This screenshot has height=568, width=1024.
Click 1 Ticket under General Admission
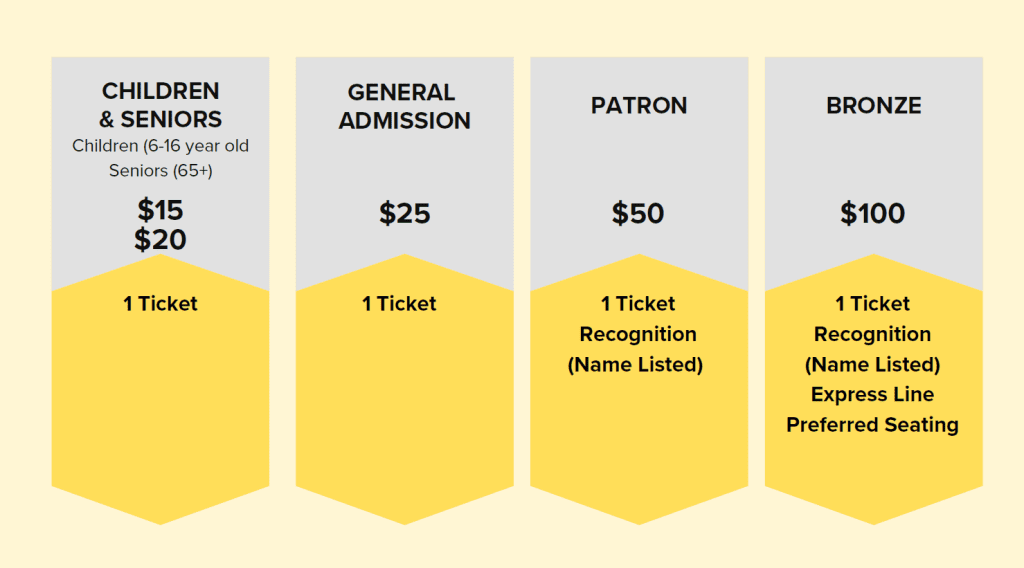pyautogui.click(x=399, y=304)
